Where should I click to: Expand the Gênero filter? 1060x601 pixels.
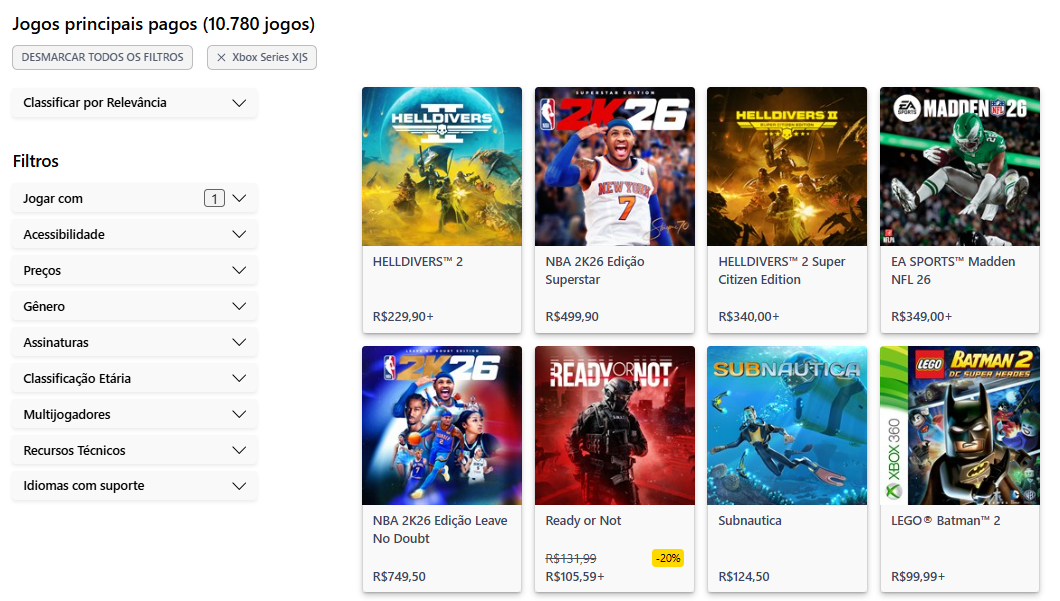point(135,306)
